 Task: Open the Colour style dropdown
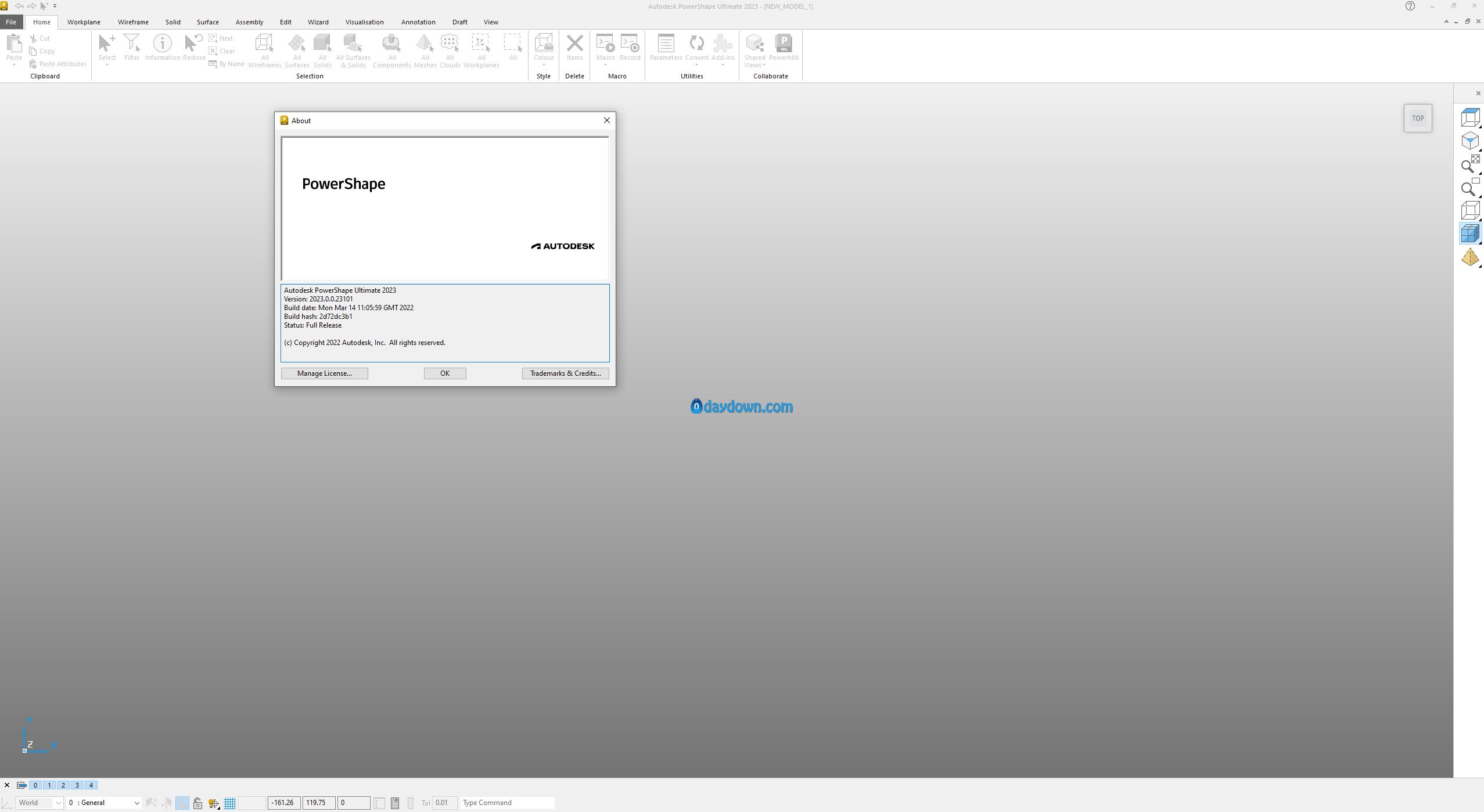[x=544, y=64]
